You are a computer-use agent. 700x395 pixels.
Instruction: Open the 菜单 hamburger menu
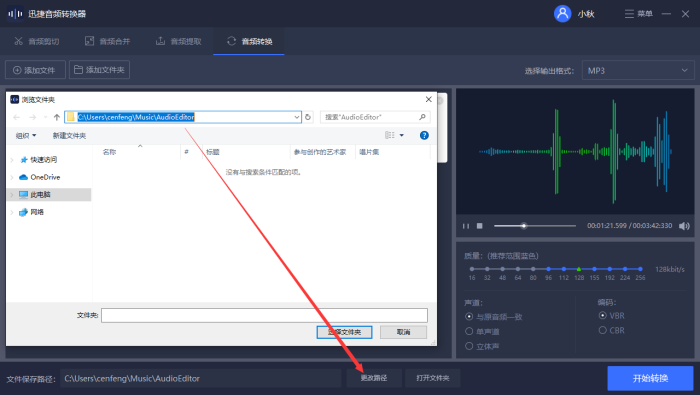[638, 14]
